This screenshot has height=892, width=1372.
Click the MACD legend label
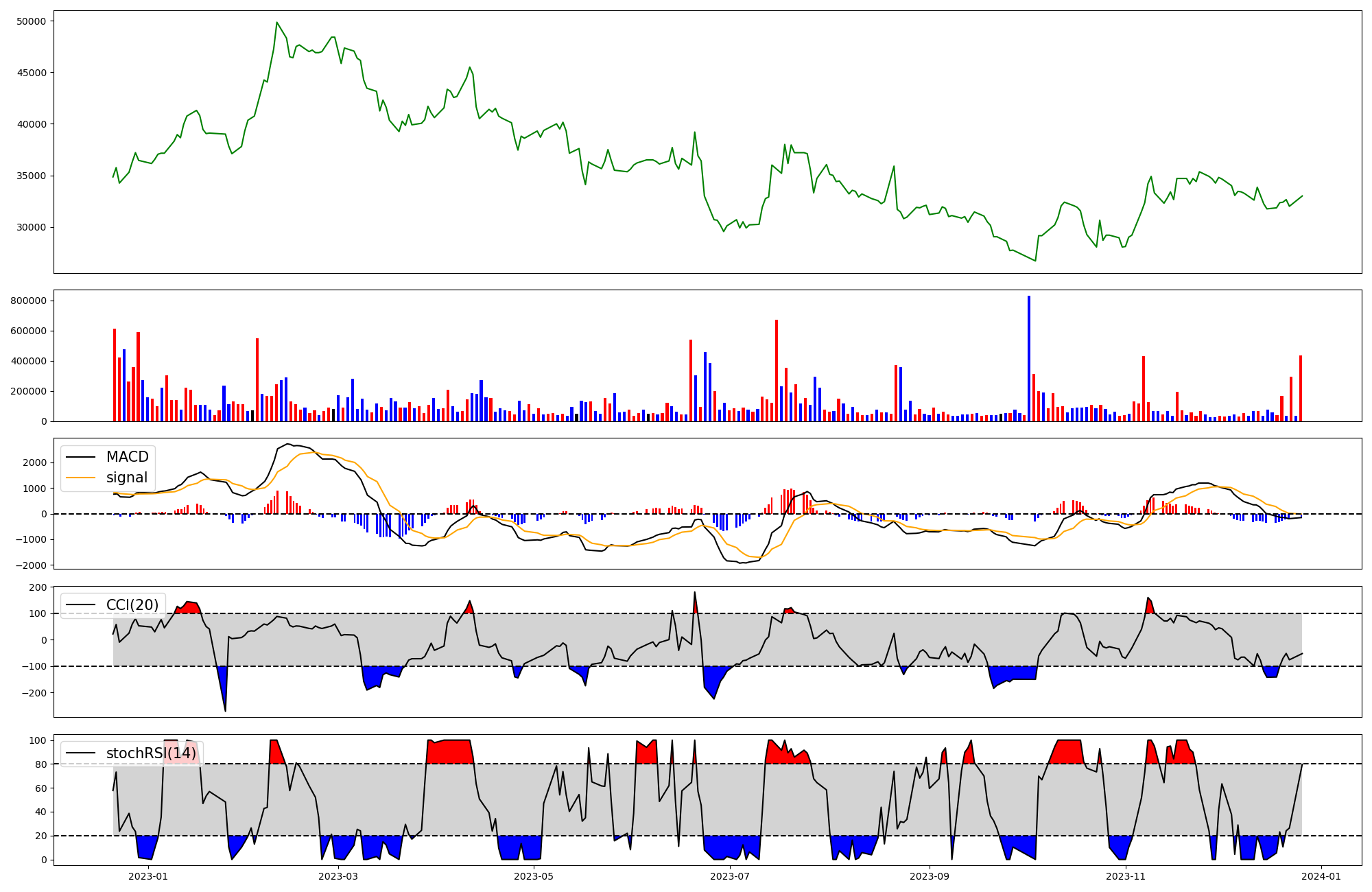(127, 457)
